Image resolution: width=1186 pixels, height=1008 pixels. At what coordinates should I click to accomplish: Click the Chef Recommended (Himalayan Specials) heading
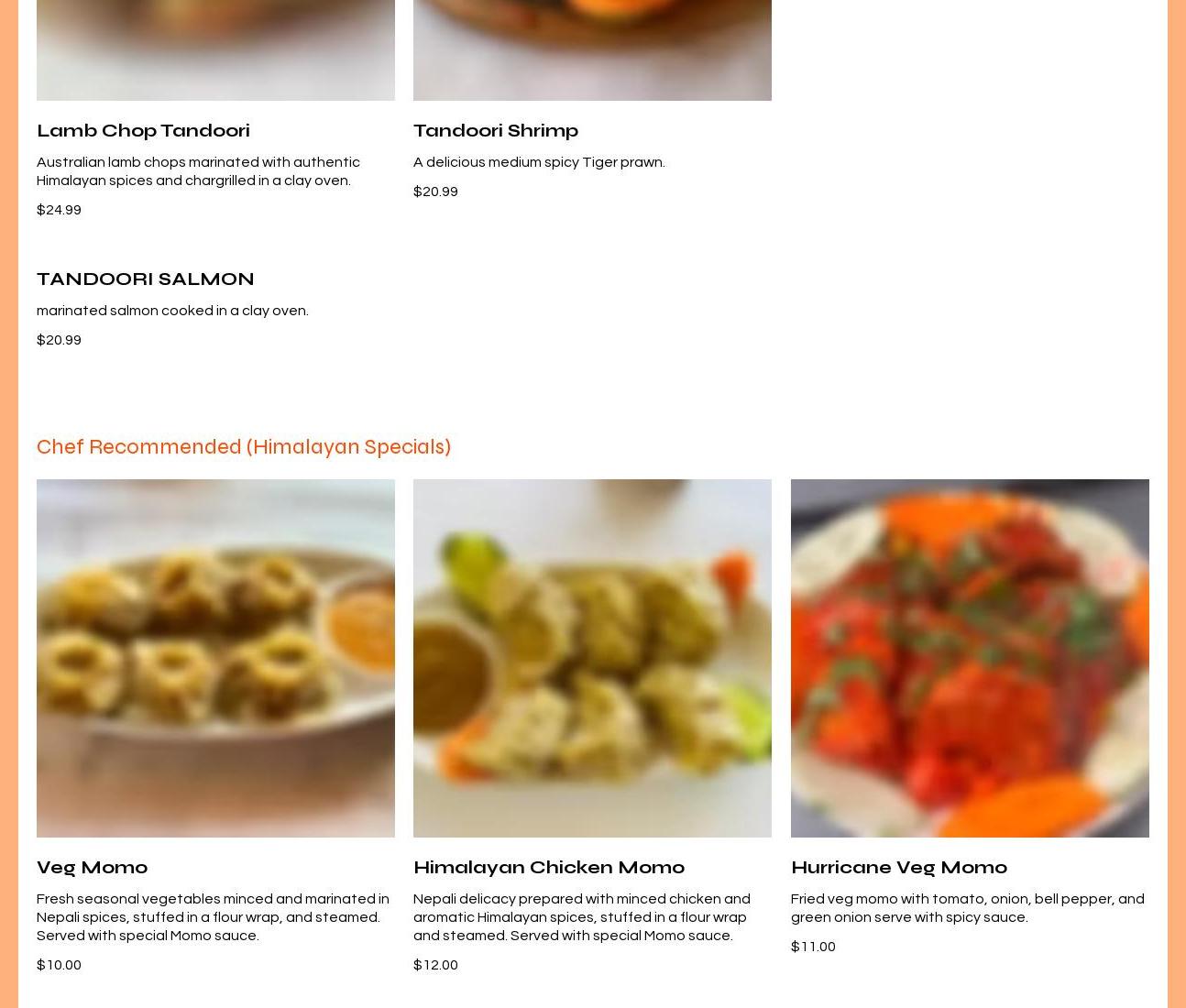click(x=244, y=447)
